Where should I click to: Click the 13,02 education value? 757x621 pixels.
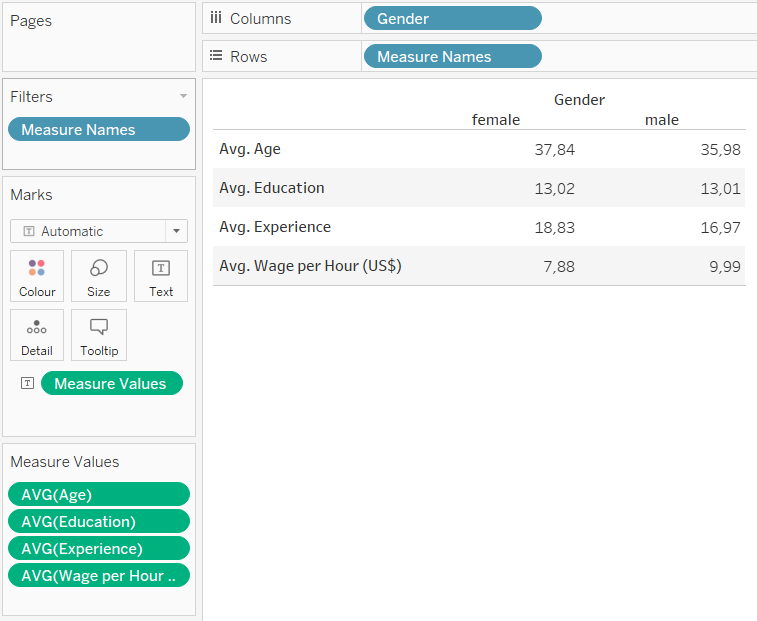tap(555, 188)
